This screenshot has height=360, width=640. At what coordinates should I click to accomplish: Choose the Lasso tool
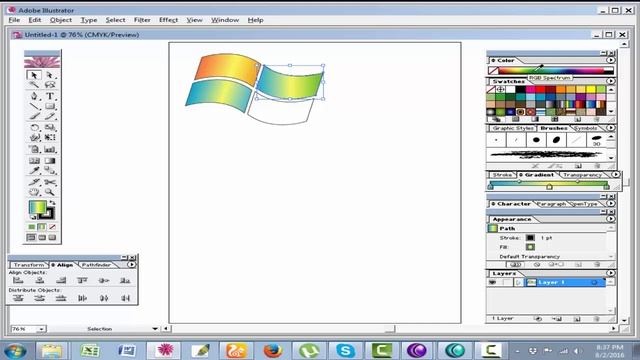(x=50, y=85)
